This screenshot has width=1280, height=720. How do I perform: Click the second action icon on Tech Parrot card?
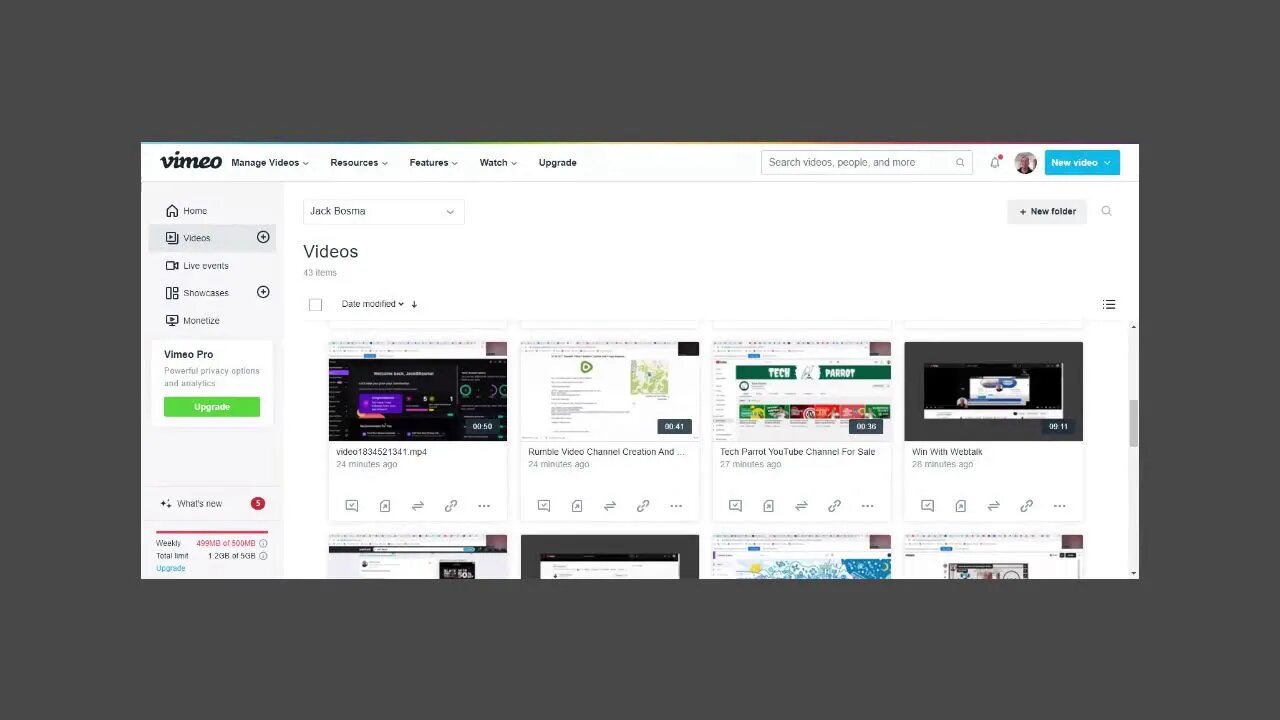point(769,506)
